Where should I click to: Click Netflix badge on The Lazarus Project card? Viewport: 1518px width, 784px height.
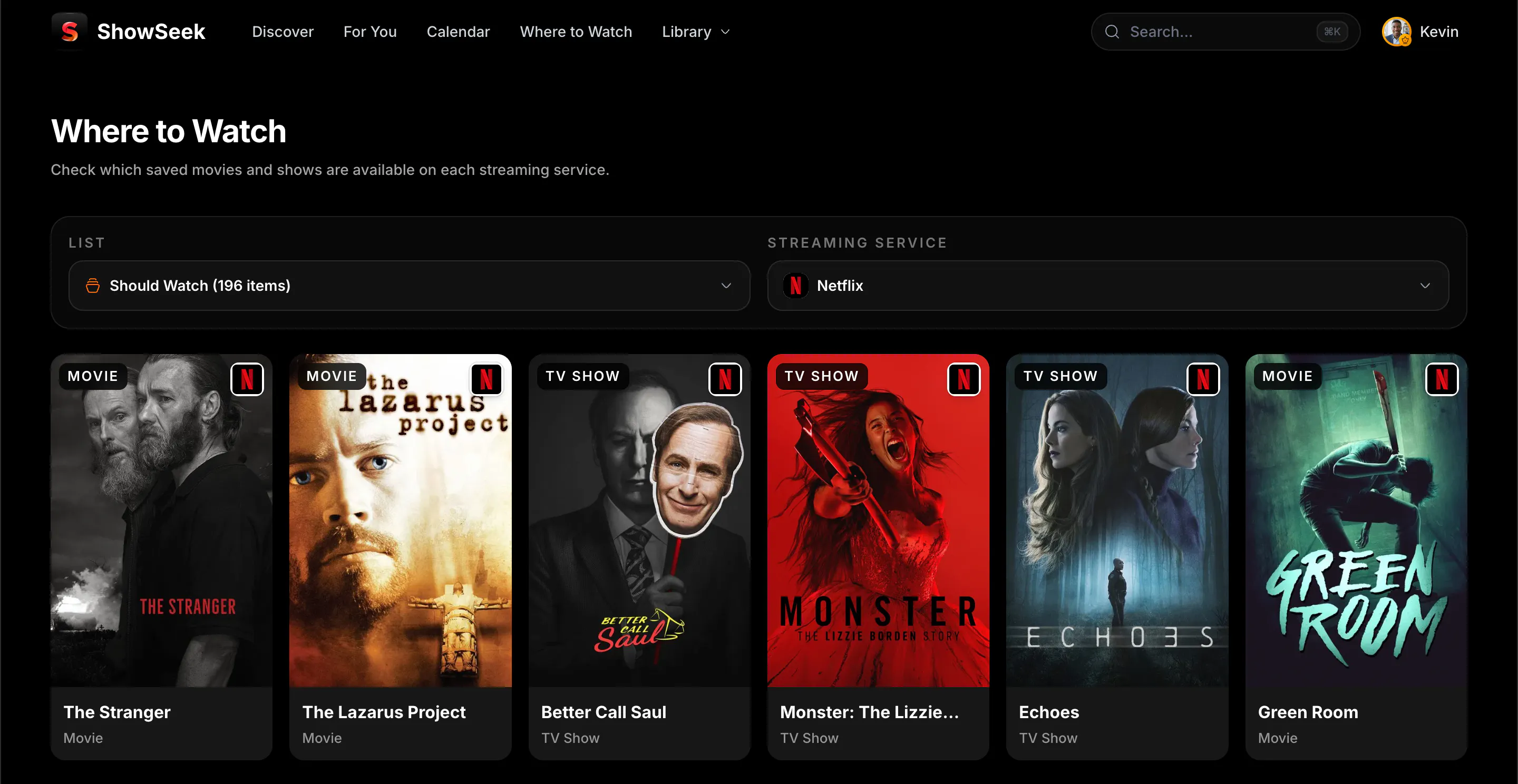click(x=486, y=379)
